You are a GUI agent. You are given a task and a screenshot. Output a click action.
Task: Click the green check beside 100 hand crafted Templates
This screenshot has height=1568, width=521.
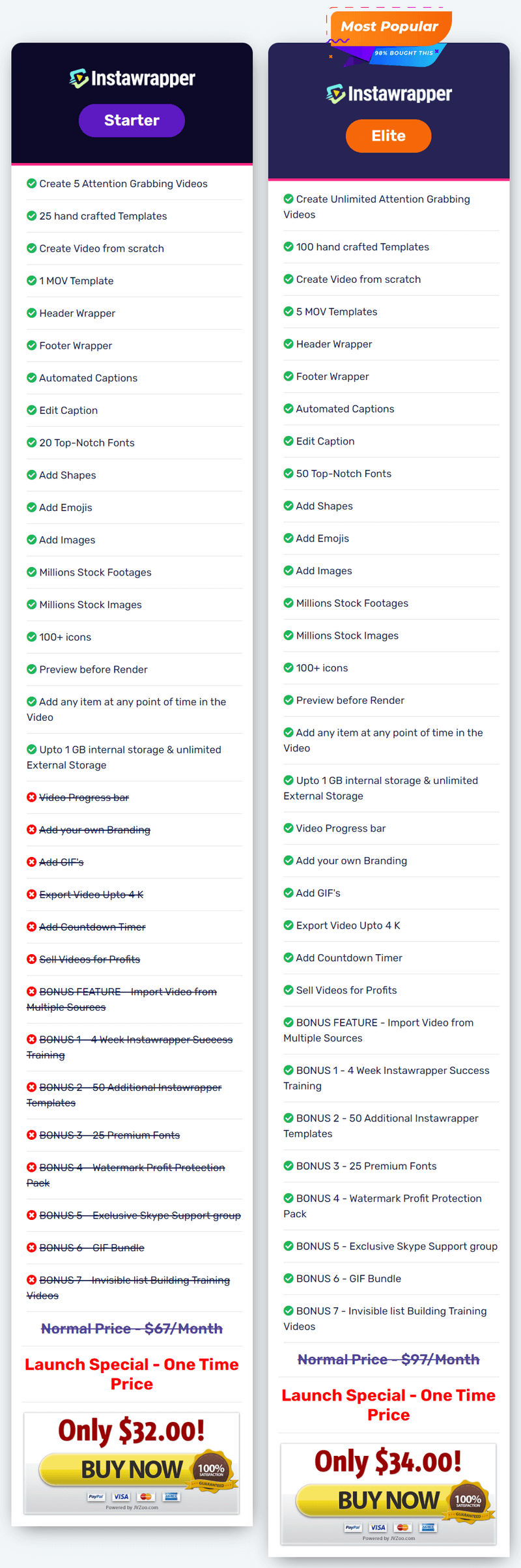288,246
